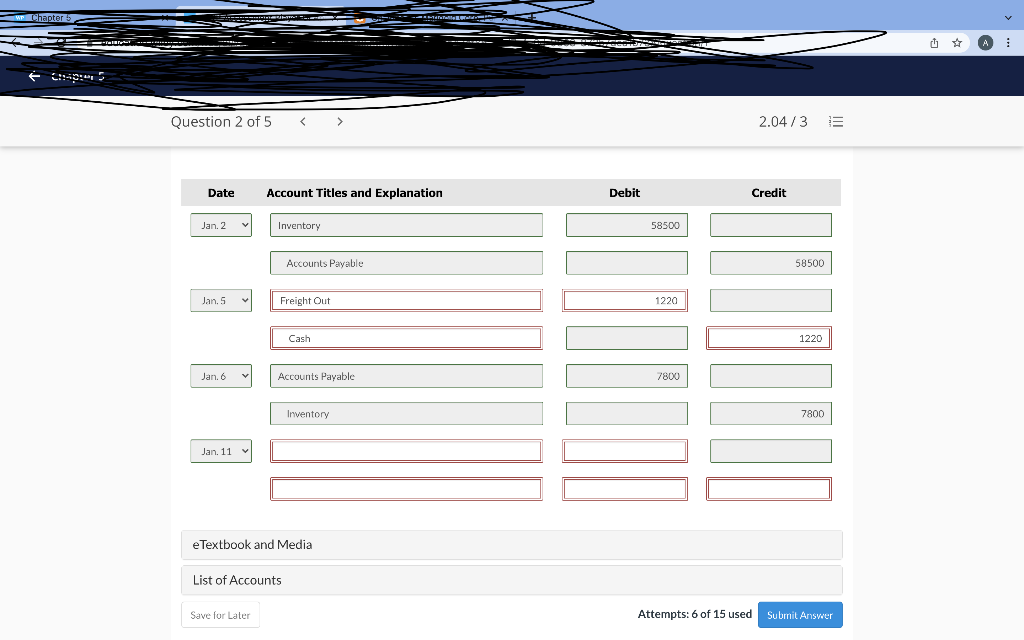
Task: Go to previous question chevron
Action: click(x=303, y=121)
